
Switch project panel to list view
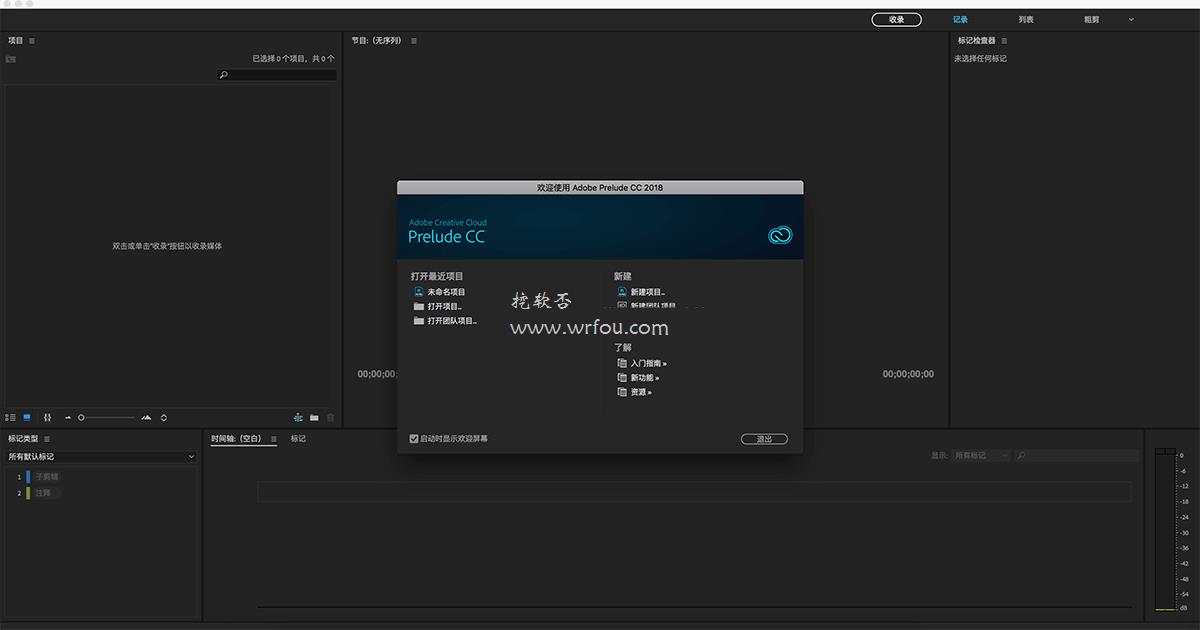click(x=11, y=417)
